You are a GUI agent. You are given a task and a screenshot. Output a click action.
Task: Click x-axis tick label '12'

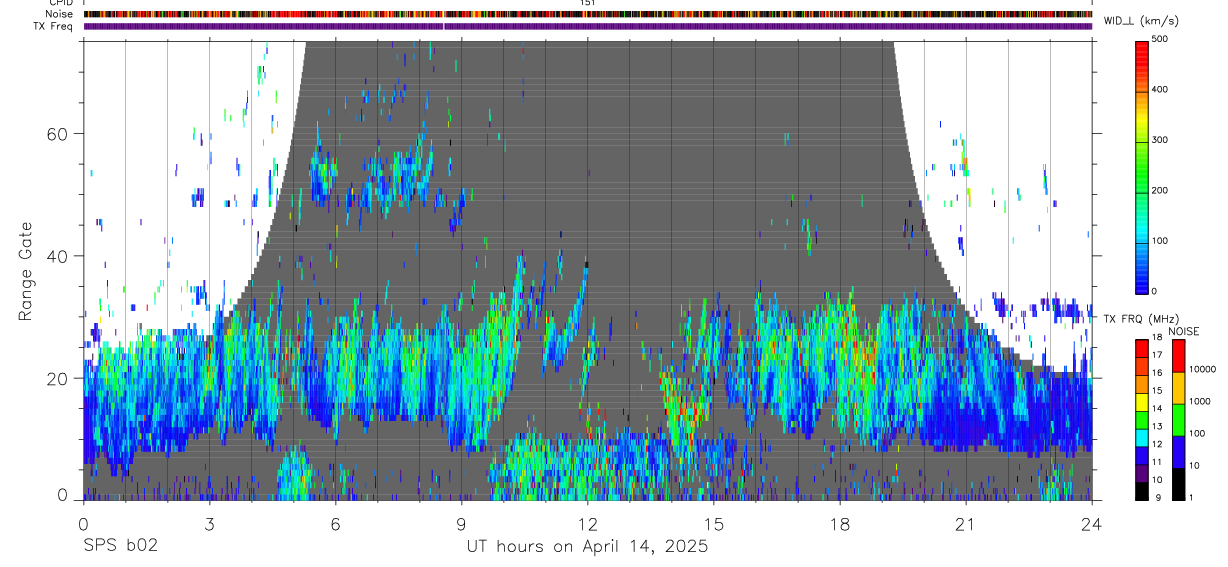pyautogui.click(x=587, y=524)
